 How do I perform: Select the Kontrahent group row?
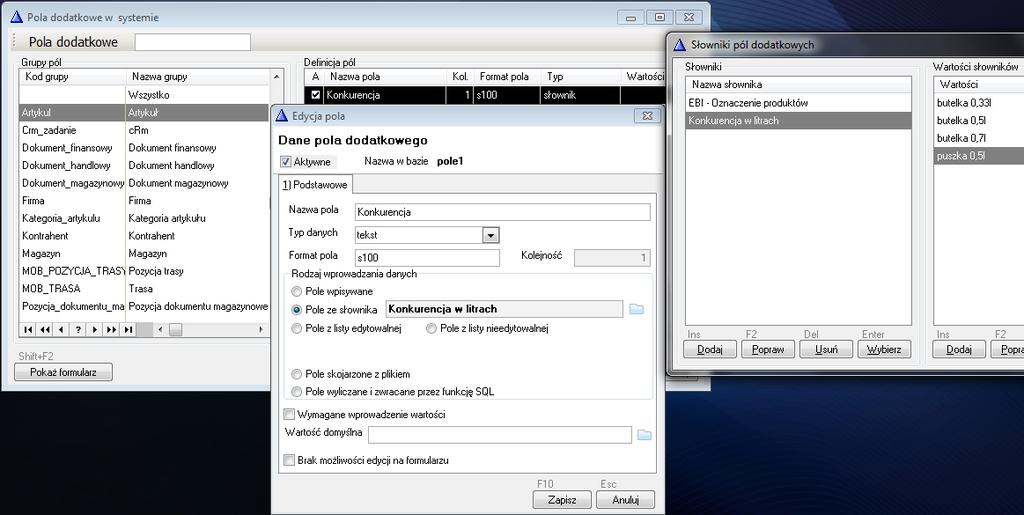coord(144,236)
